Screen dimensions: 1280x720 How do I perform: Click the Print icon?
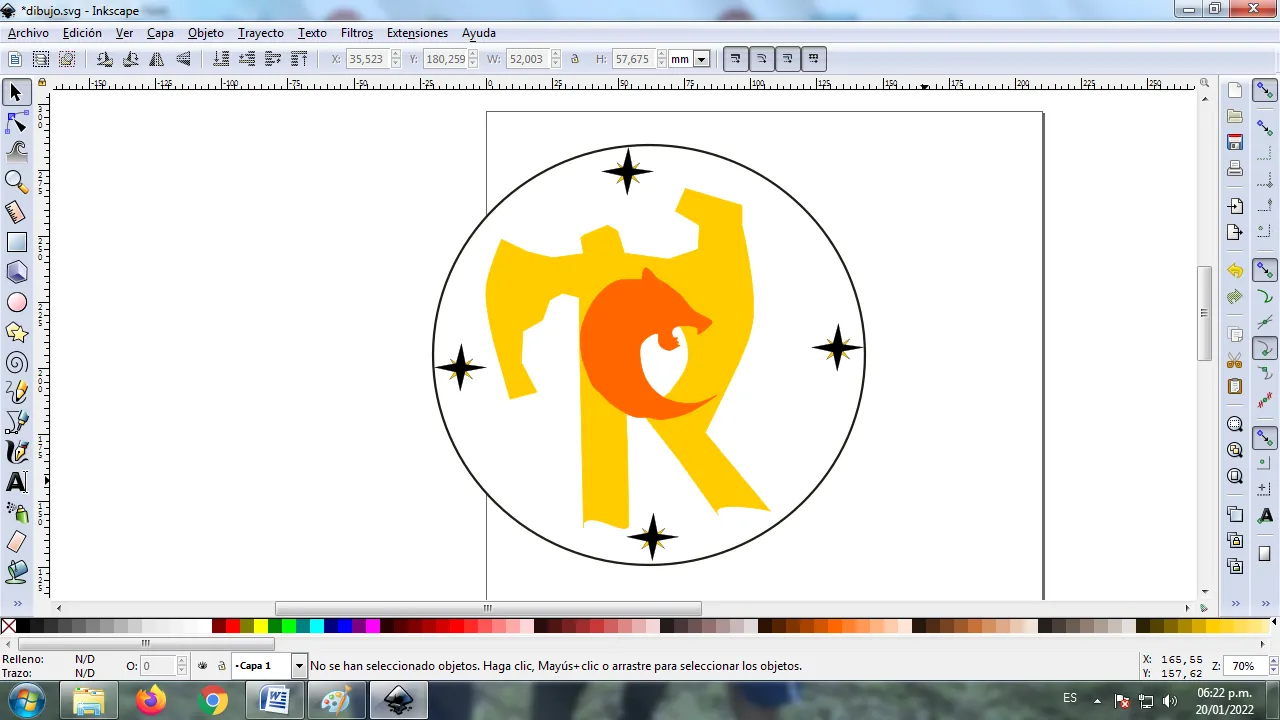[x=1235, y=168]
